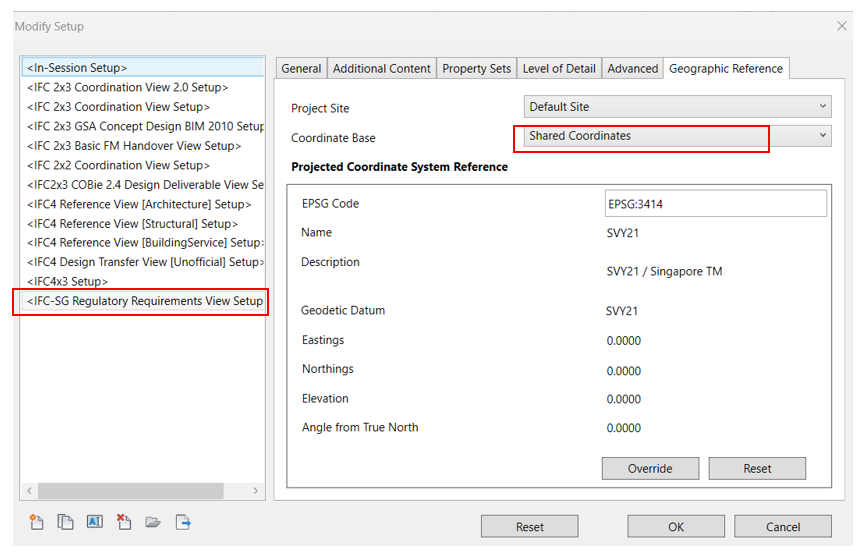Click inside the EPSG Code field
This screenshot has height=552, width=856.
tap(715, 204)
